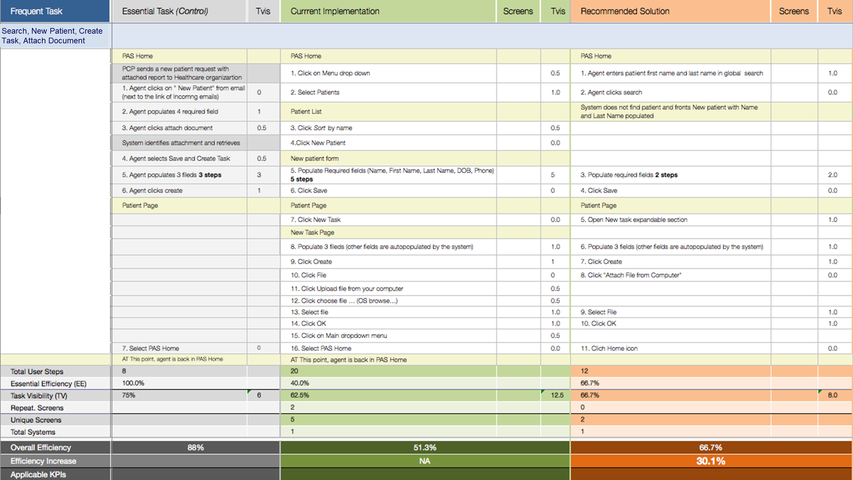Image resolution: width=853 pixels, height=480 pixels.
Task: Click '13. Select file' cell
Action: (388, 312)
